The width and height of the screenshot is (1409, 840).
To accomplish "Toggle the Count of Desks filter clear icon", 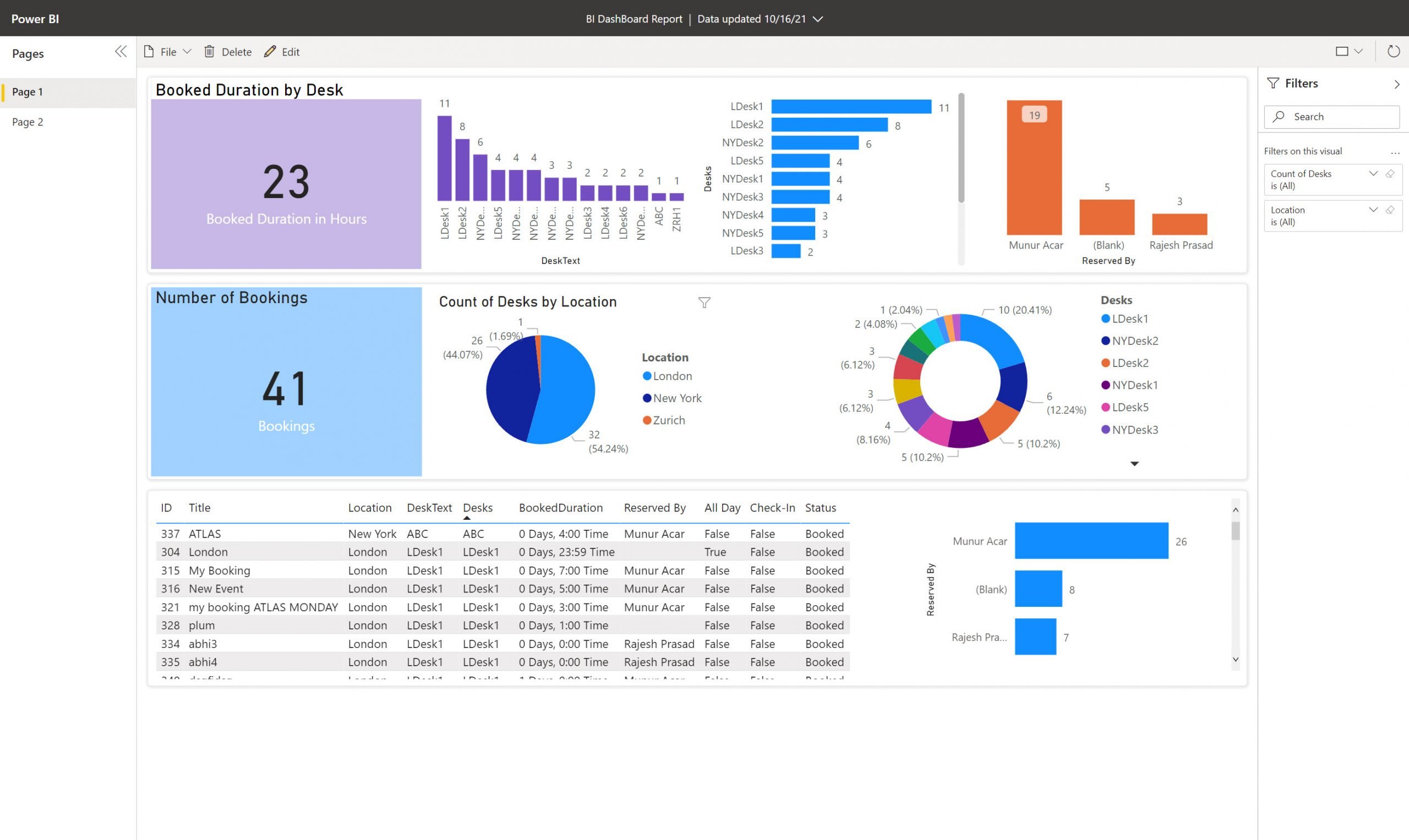I will pos(1392,172).
